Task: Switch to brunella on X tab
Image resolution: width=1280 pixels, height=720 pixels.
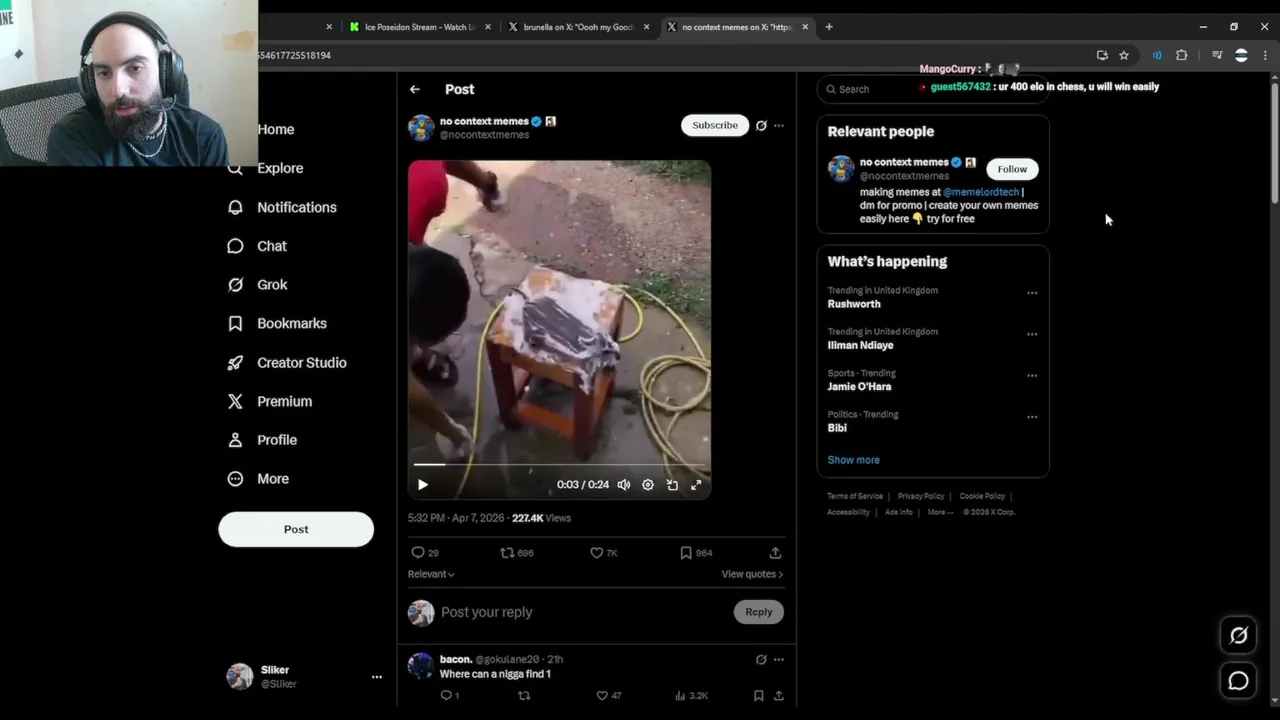Action: coord(579,27)
